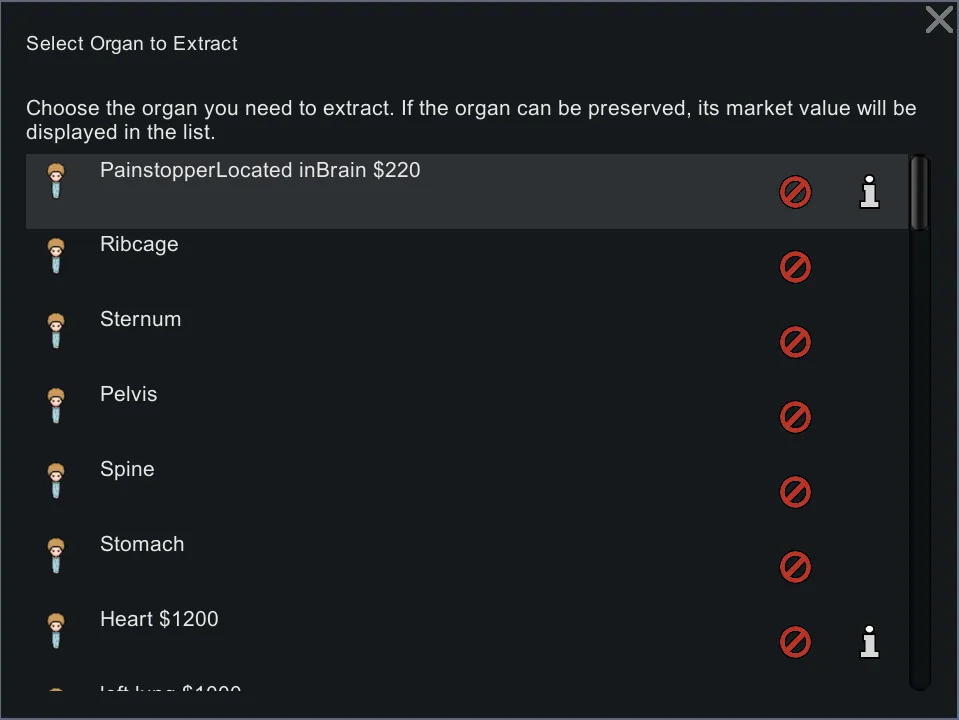Viewport: 959px width, 720px height.
Task: Select the Sternum entry in list
Action: coord(140,320)
